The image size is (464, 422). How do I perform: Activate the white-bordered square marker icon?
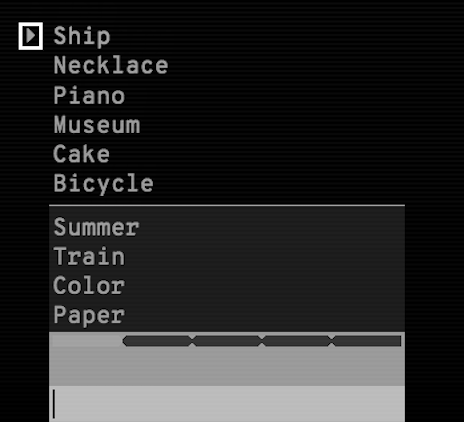click(x=31, y=36)
